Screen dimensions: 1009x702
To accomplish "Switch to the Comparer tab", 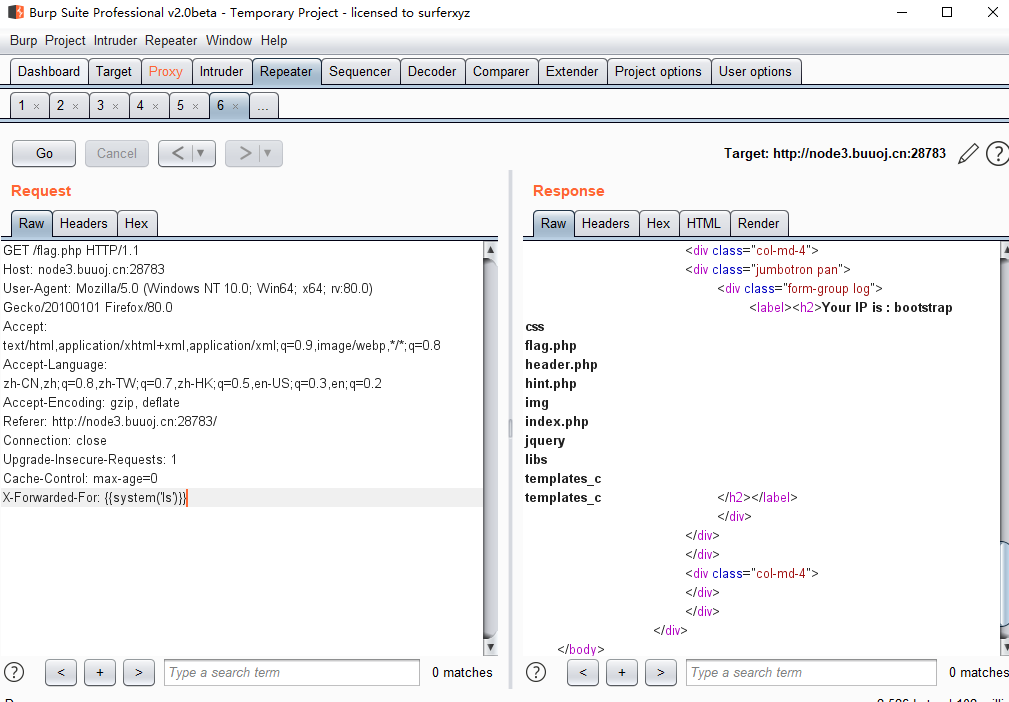I will pyautogui.click(x=501, y=71).
